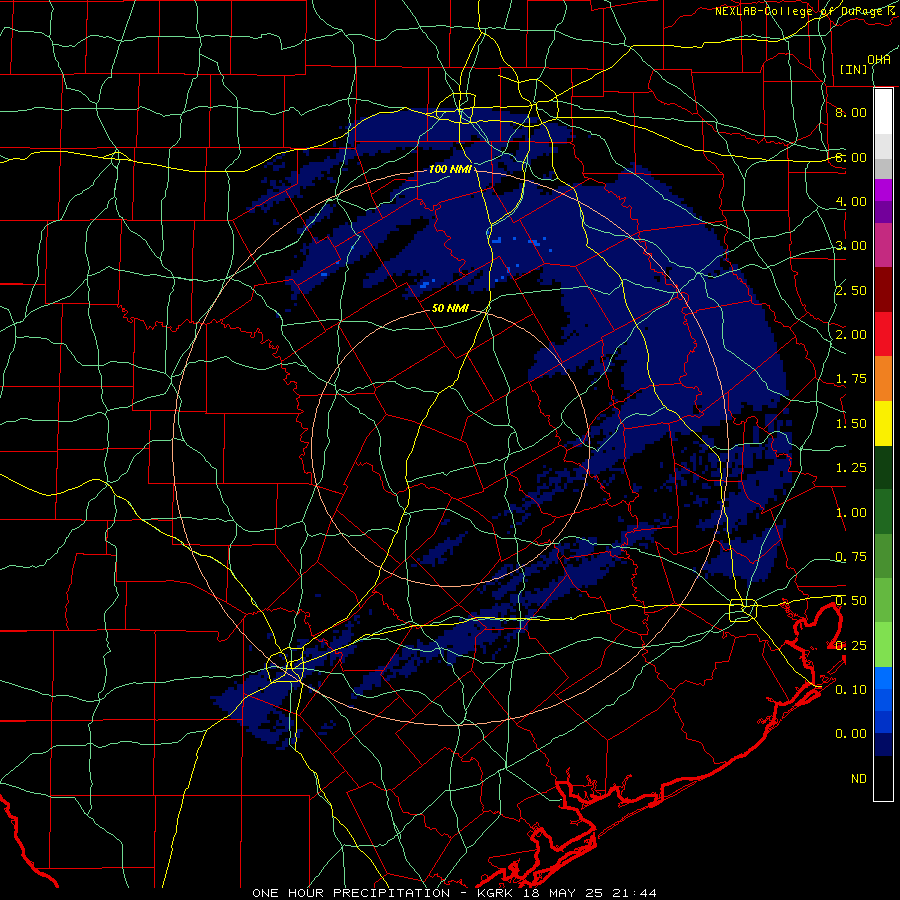Click the 2.00 legend label

[x=851, y=335]
